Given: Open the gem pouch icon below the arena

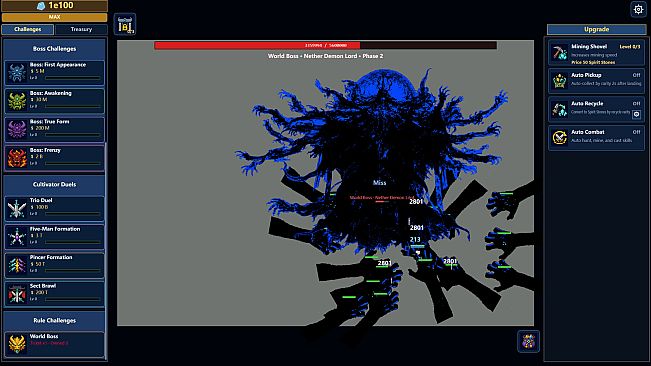Looking at the screenshot, I should click(528, 342).
